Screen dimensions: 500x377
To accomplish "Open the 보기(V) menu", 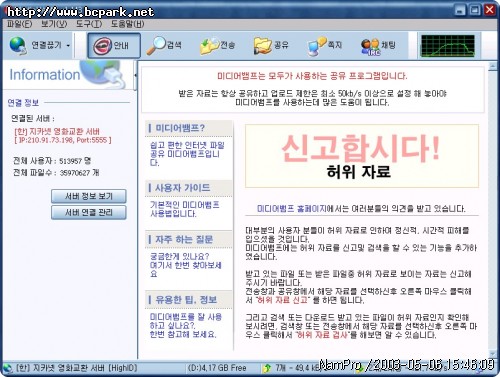I will [x=54, y=24].
